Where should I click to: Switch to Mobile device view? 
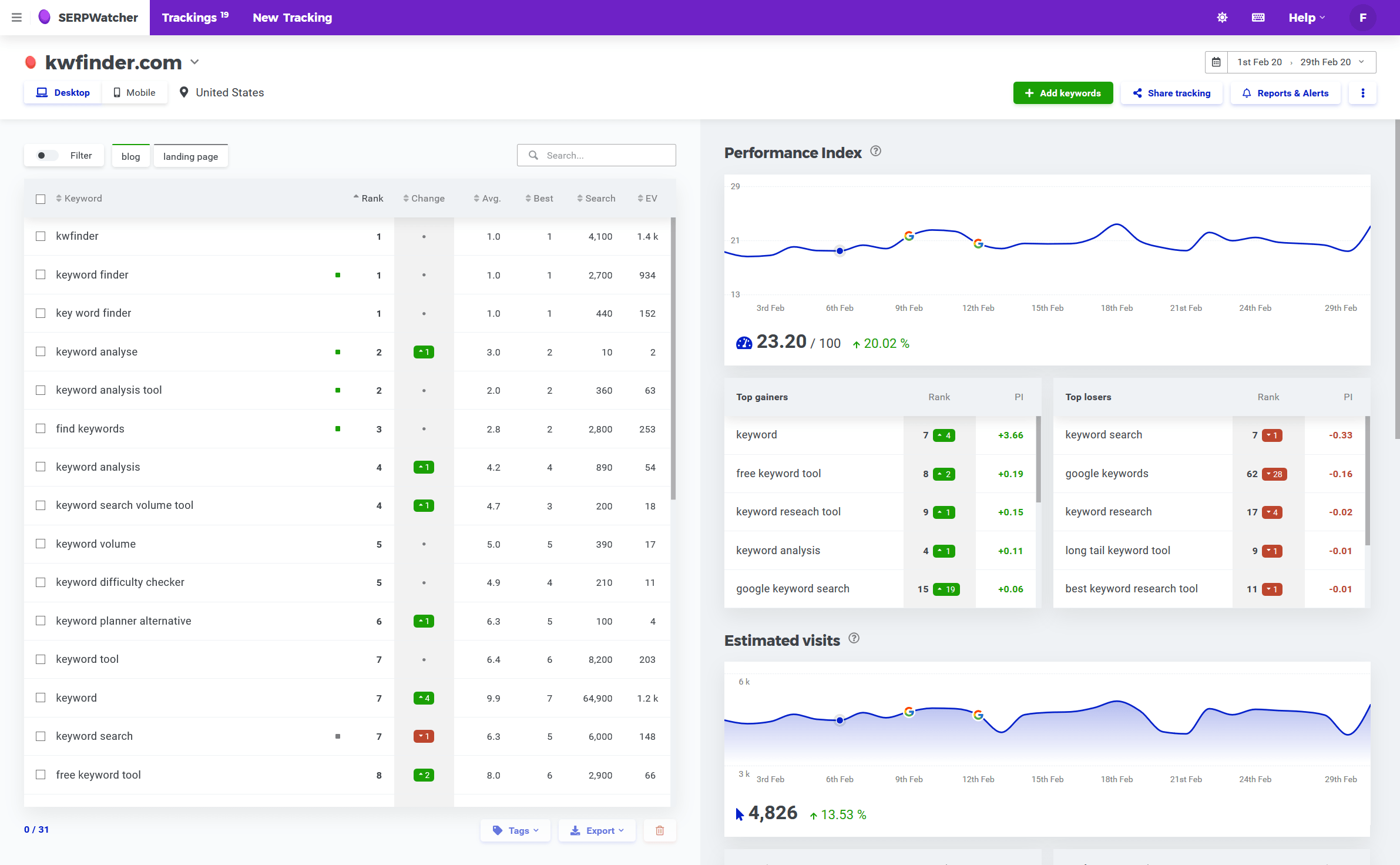(x=135, y=92)
